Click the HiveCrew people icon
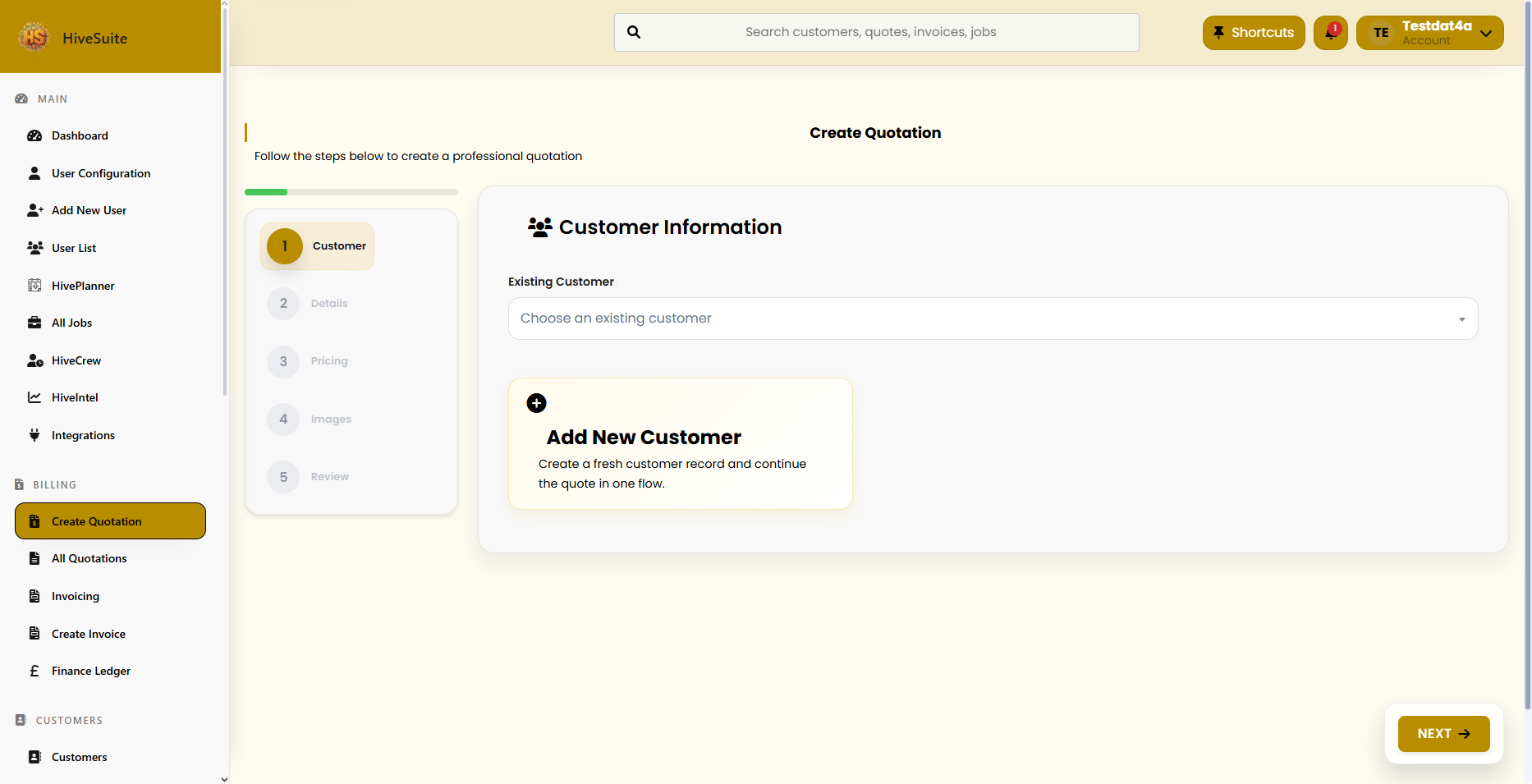 click(x=34, y=360)
